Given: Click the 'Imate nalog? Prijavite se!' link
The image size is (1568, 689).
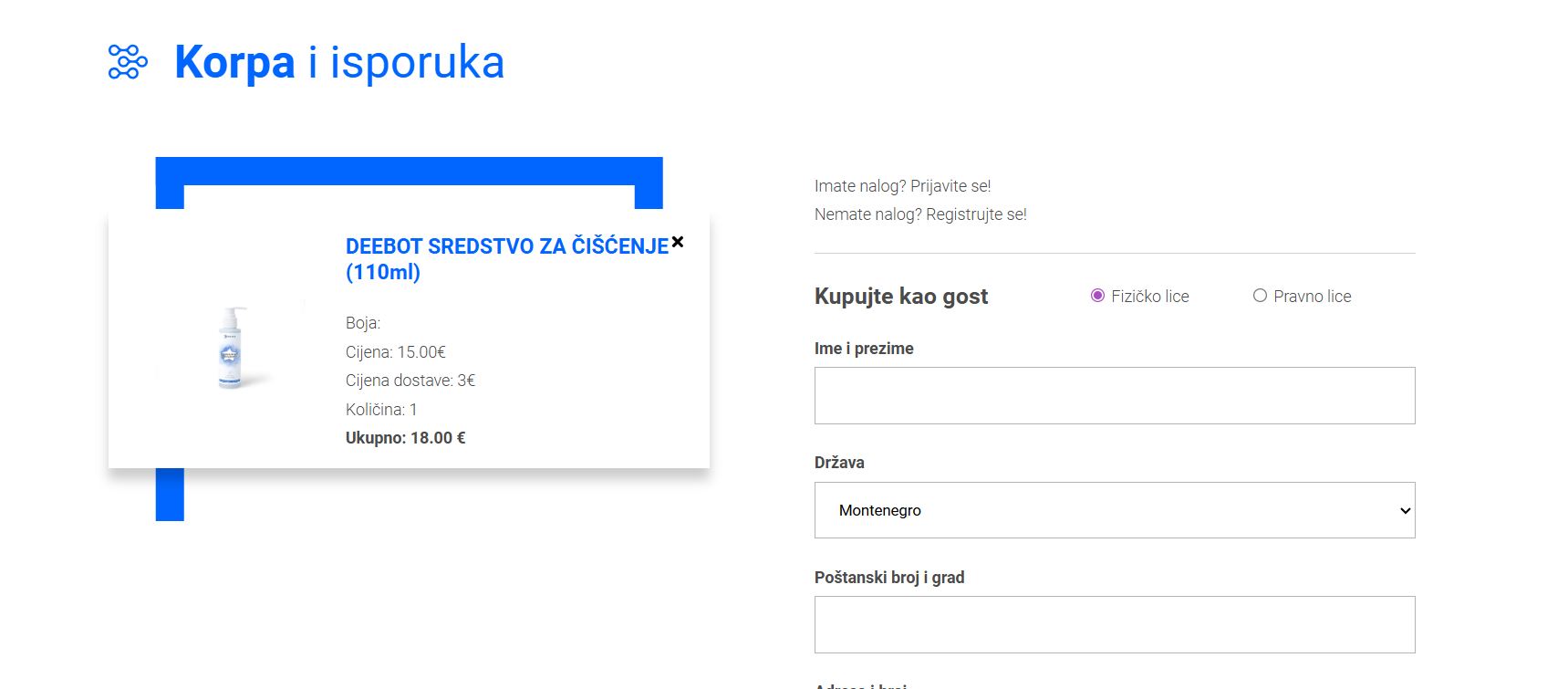Looking at the screenshot, I should tap(901, 186).
